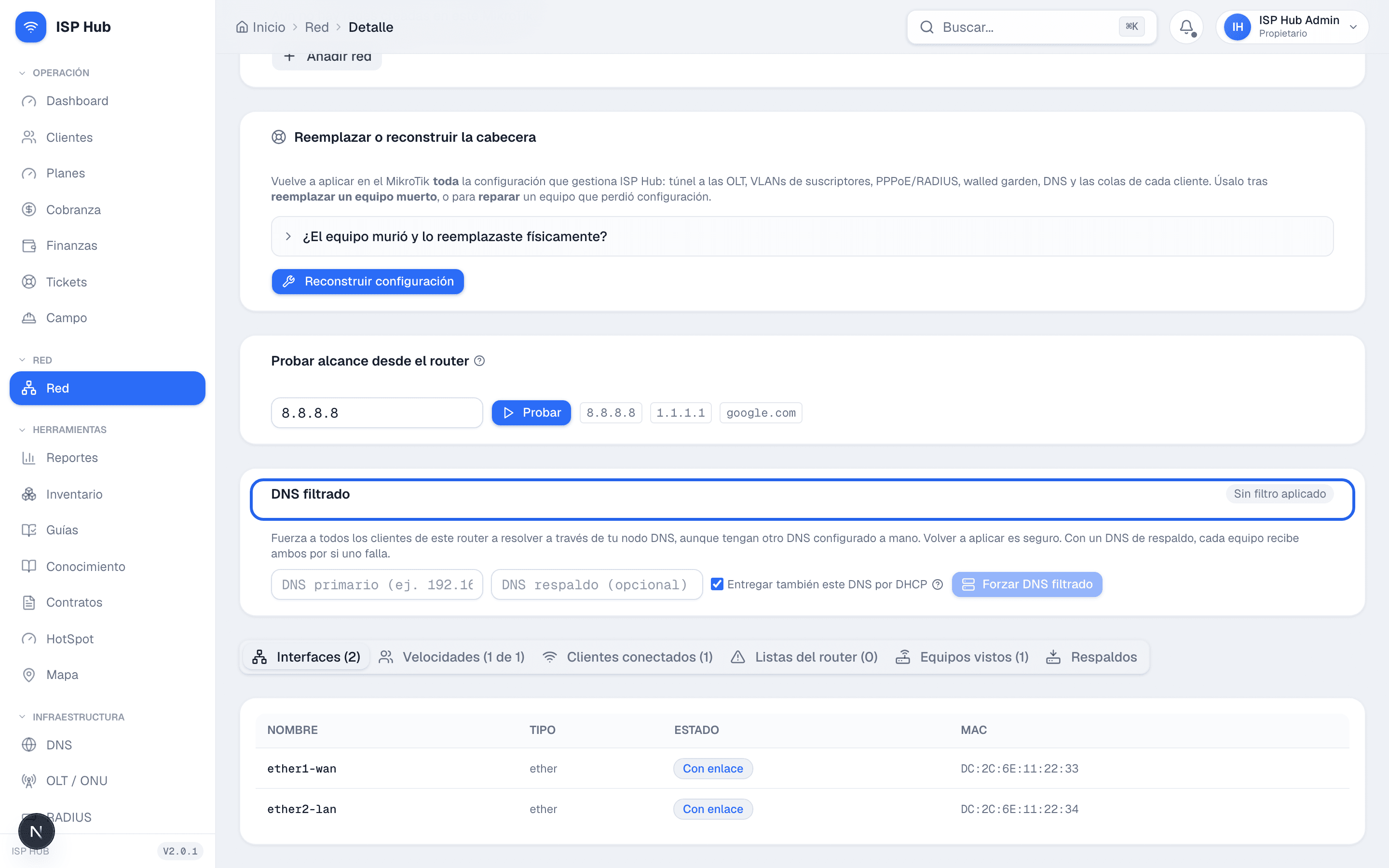The height and width of the screenshot is (868, 1389).
Task: Click the Mapa pin icon
Action: (x=29, y=675)
